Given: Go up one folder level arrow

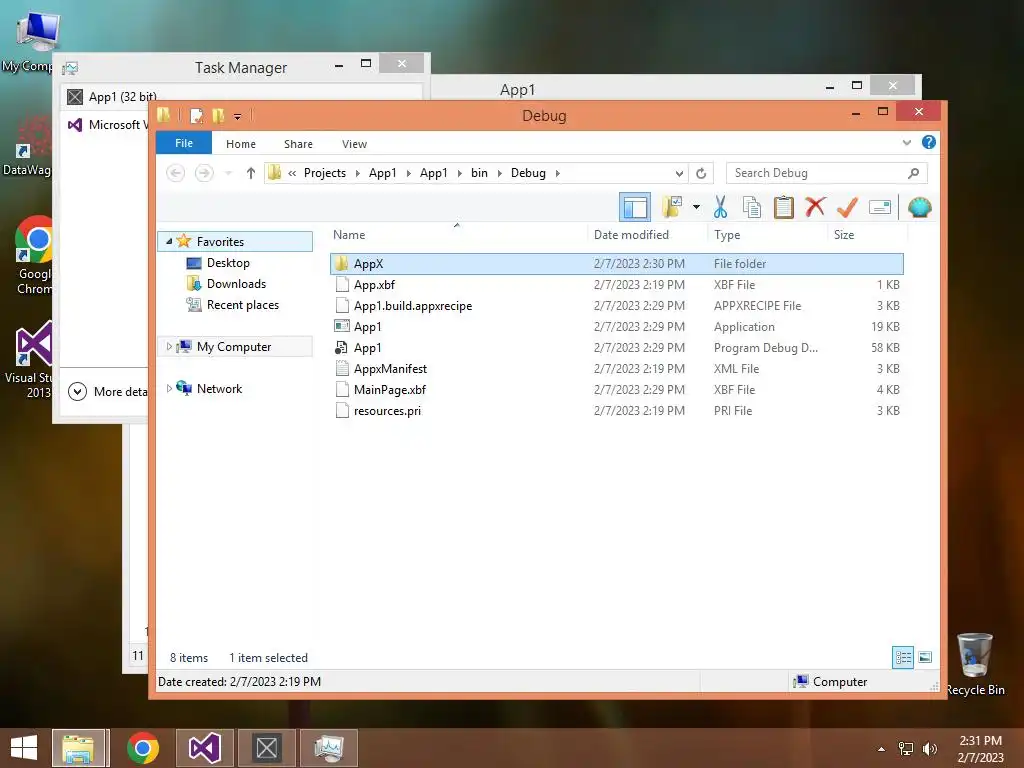Looking at the screenshot, I should click(251, 173).
